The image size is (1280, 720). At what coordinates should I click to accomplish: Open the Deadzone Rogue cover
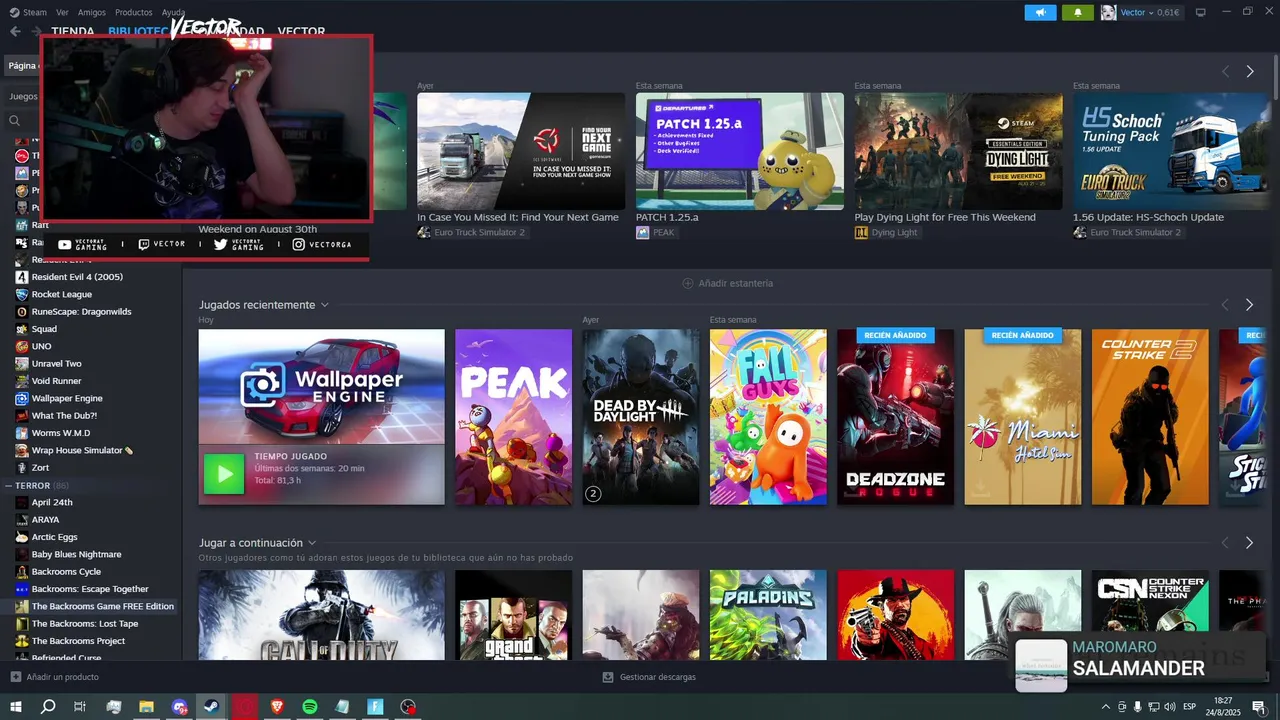[895, 417]
